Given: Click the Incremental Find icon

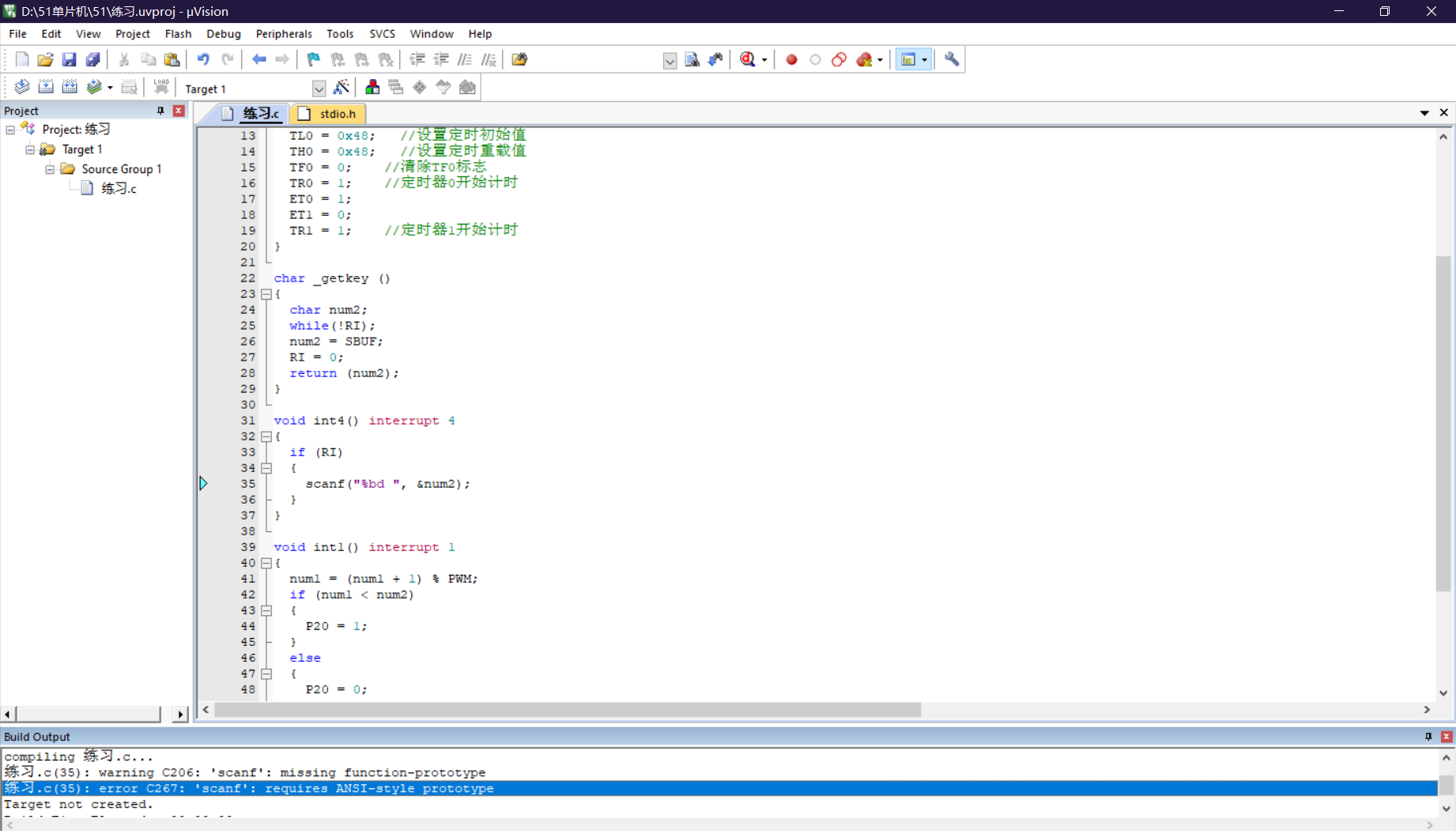Looking at the screenshot, I should (716, 59).
